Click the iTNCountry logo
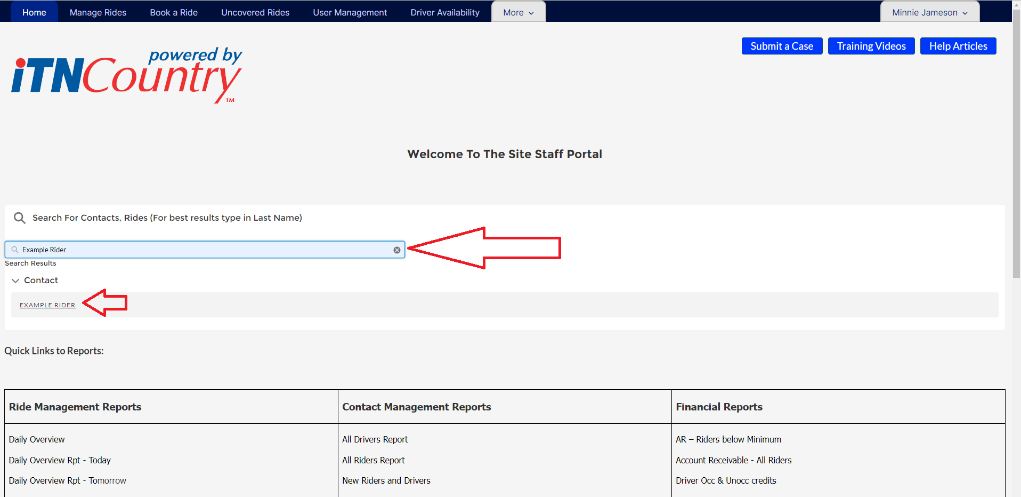Image resolution: width=1021 pixels, height=497 pixels. tap(126, 76)
